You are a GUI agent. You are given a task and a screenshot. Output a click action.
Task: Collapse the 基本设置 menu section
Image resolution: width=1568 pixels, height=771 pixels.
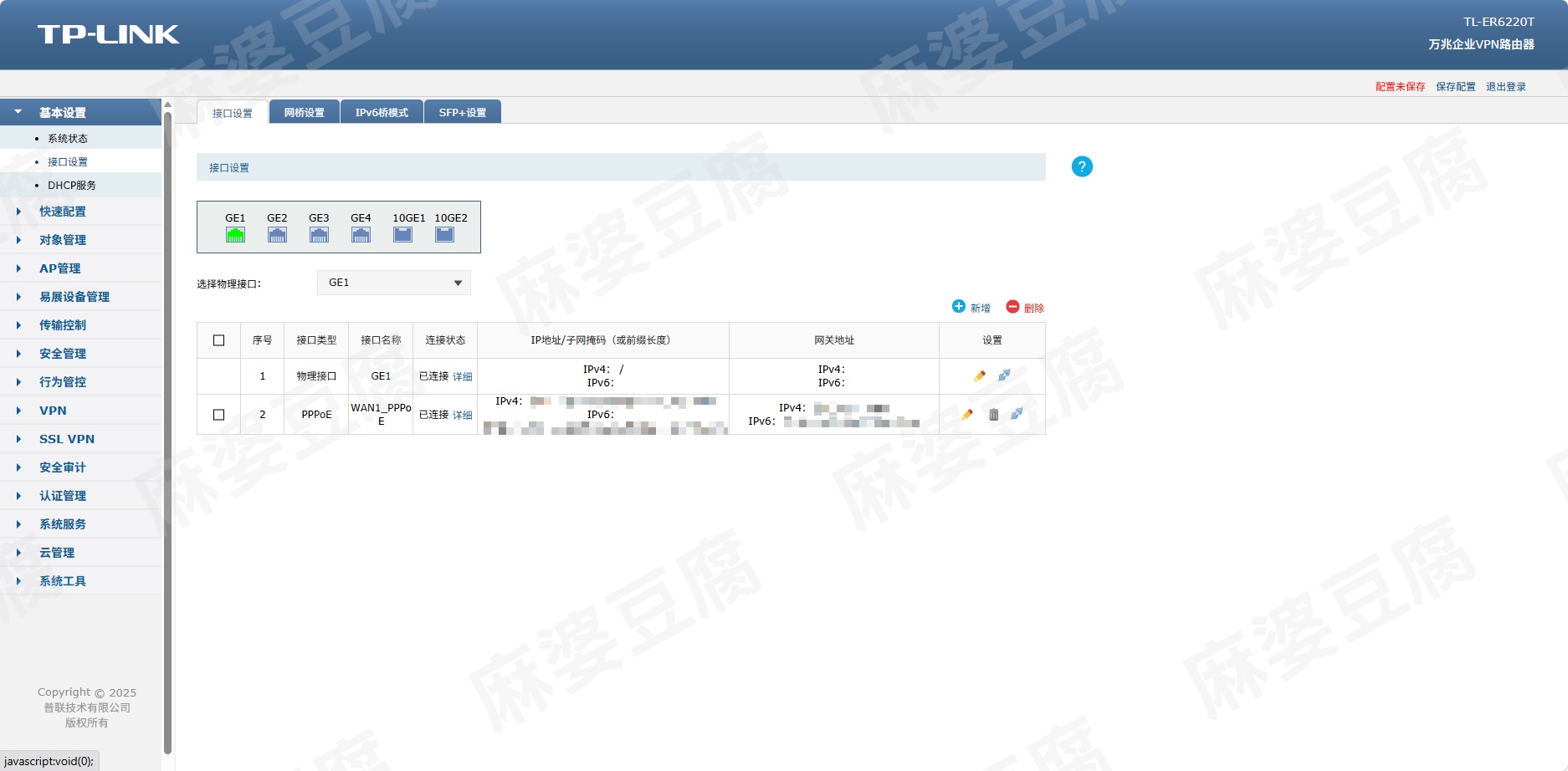click(x=80, y=112)
